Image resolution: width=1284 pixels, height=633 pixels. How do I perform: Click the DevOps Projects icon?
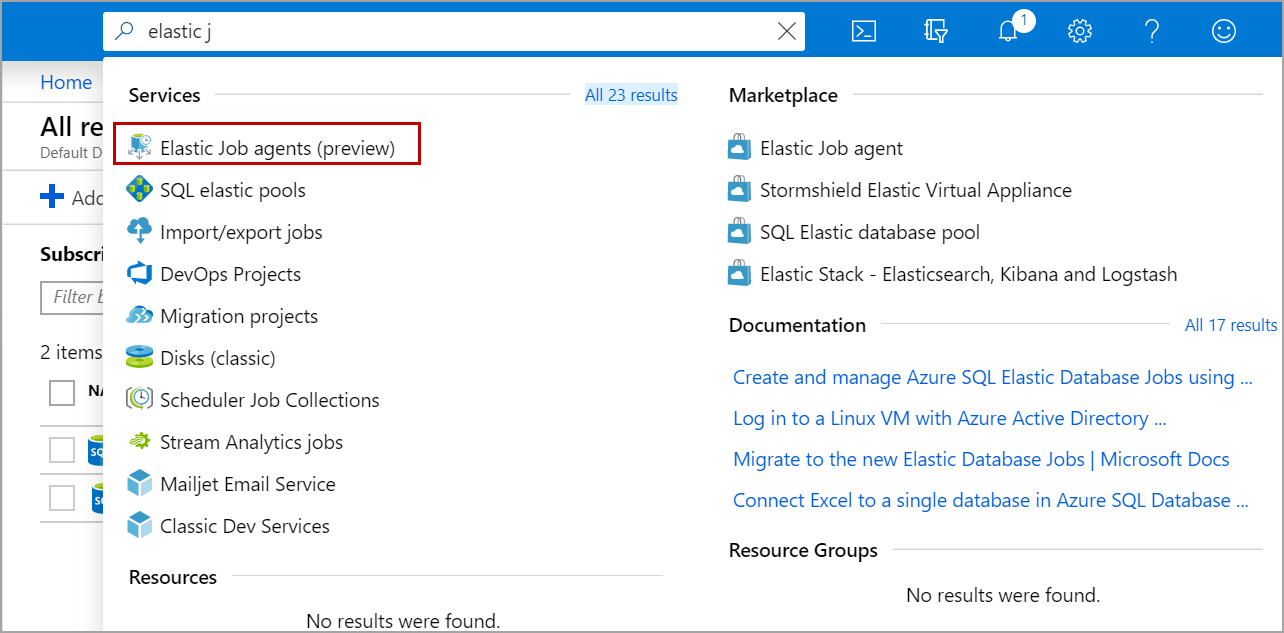pos(140,274)
